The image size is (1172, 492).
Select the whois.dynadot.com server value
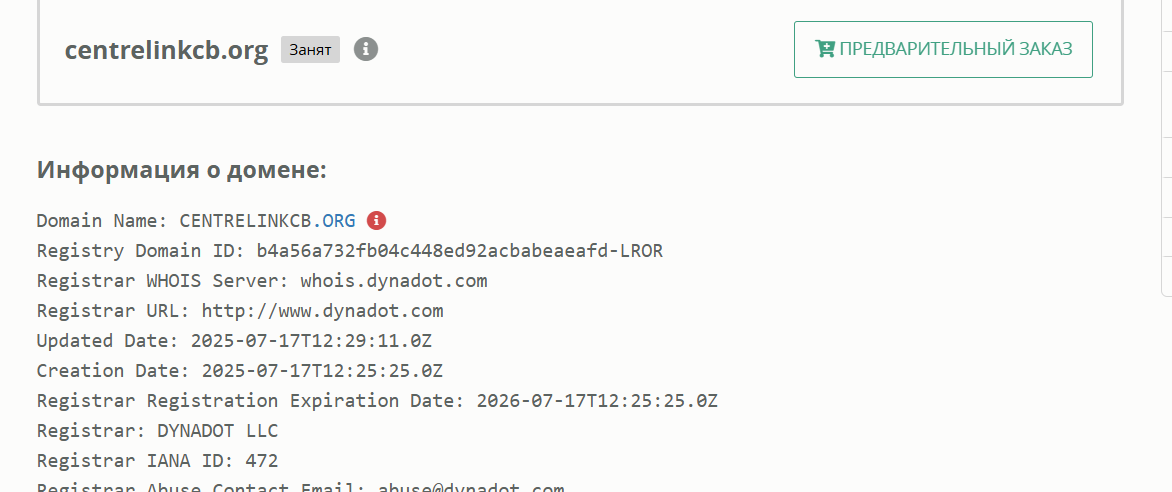[x=393, y=281]
